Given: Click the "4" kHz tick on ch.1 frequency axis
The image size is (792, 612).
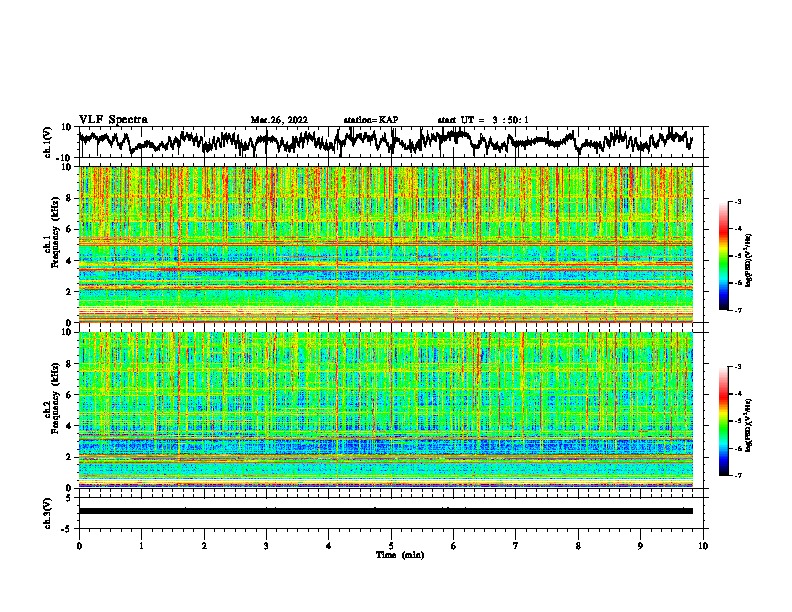Looking at the screenshot, I should (69, 261).
